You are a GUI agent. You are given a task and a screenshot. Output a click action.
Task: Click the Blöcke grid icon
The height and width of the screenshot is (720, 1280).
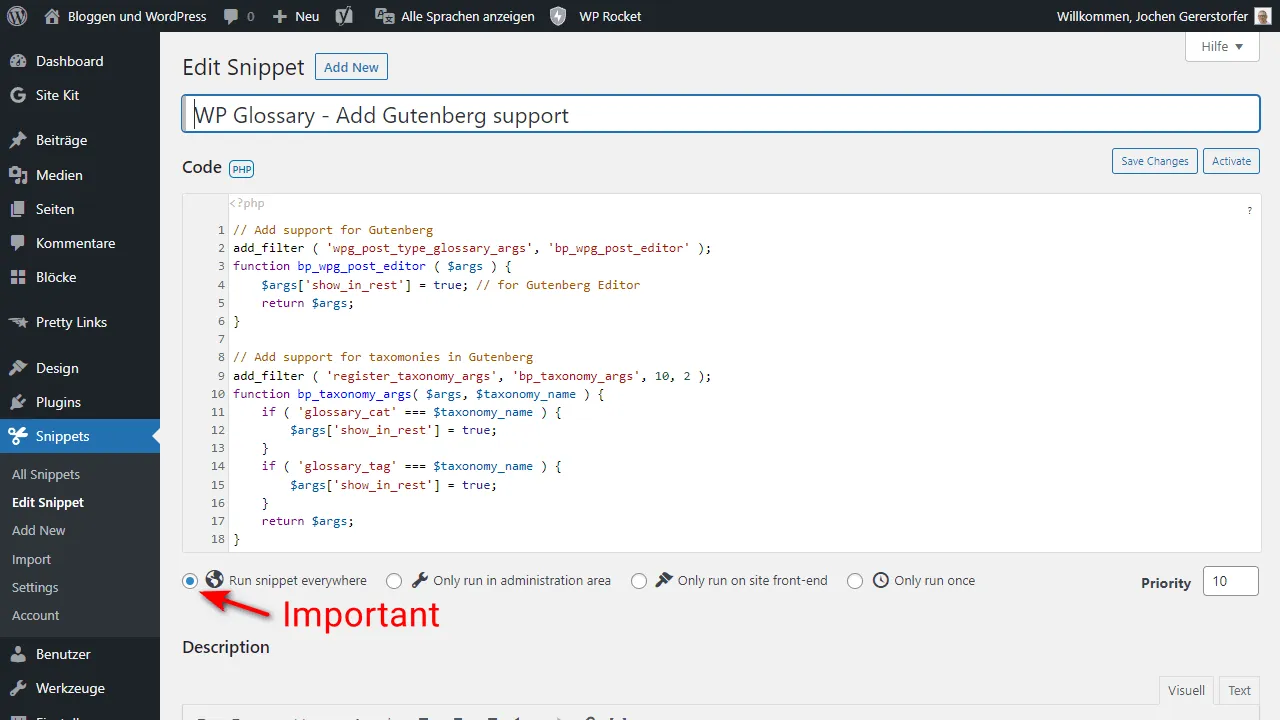(x=18, y=277)
